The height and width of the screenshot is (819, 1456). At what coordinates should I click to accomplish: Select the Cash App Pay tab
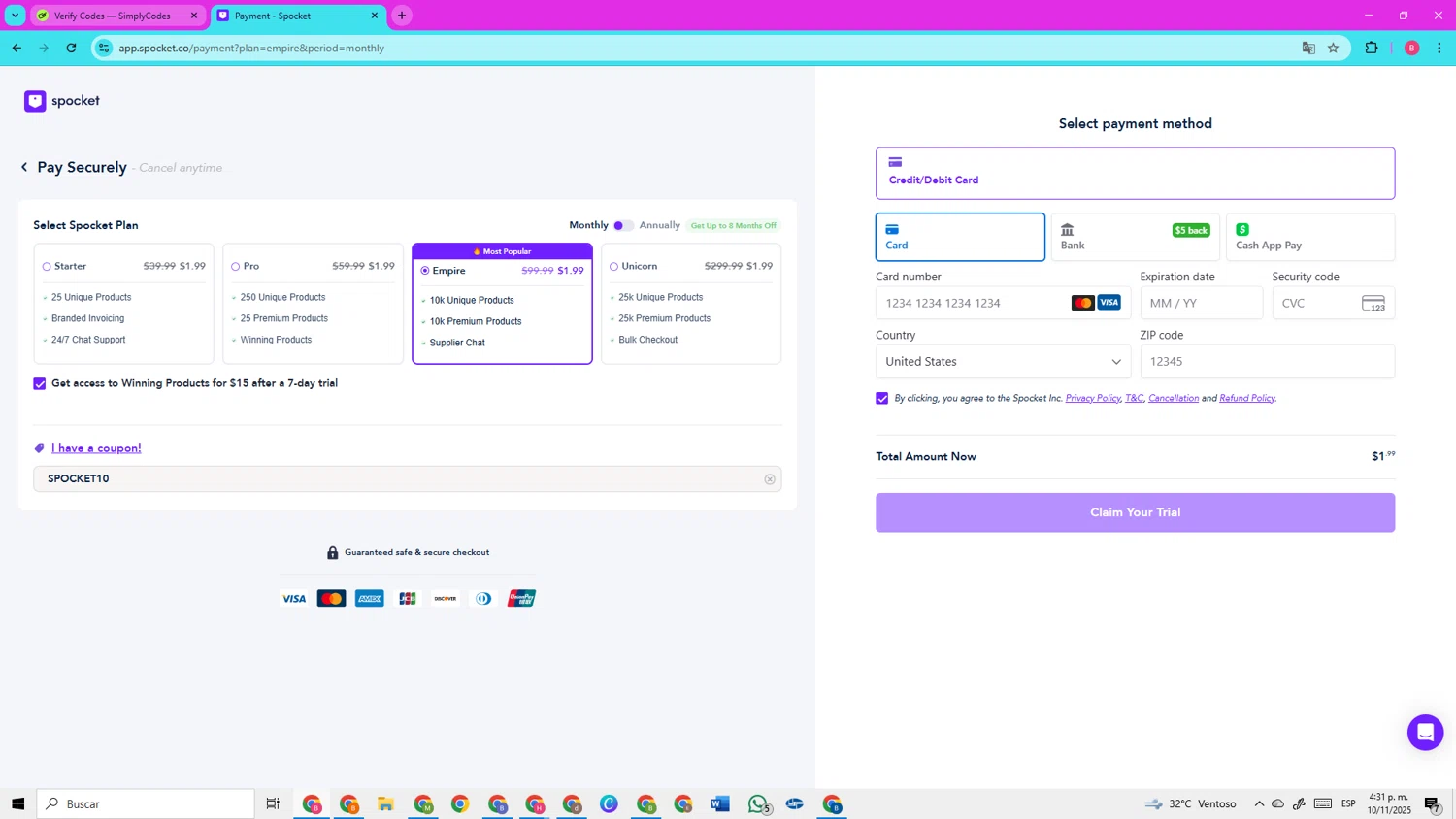[x=1310, y=238]
